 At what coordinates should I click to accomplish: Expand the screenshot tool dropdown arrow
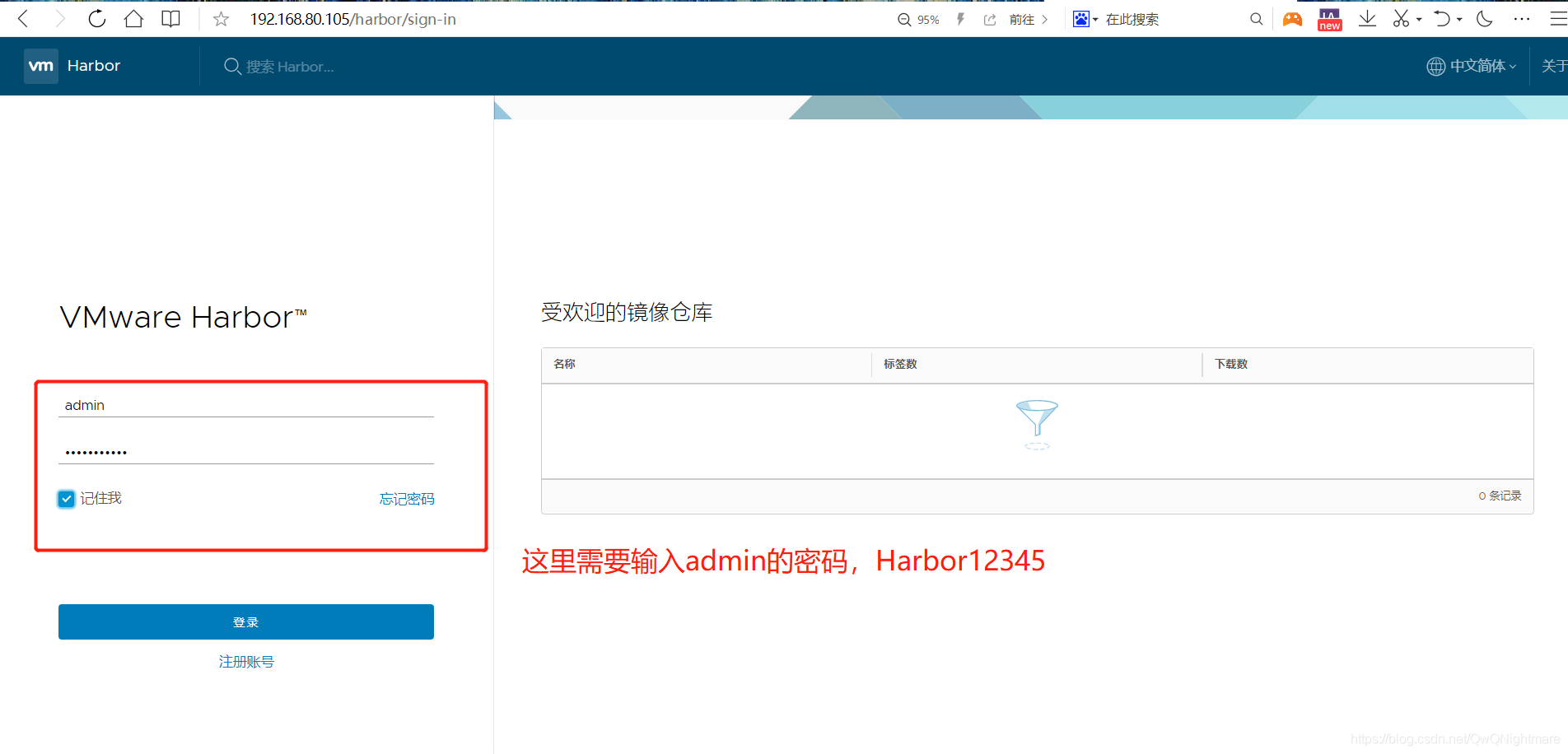(1419, 20)
